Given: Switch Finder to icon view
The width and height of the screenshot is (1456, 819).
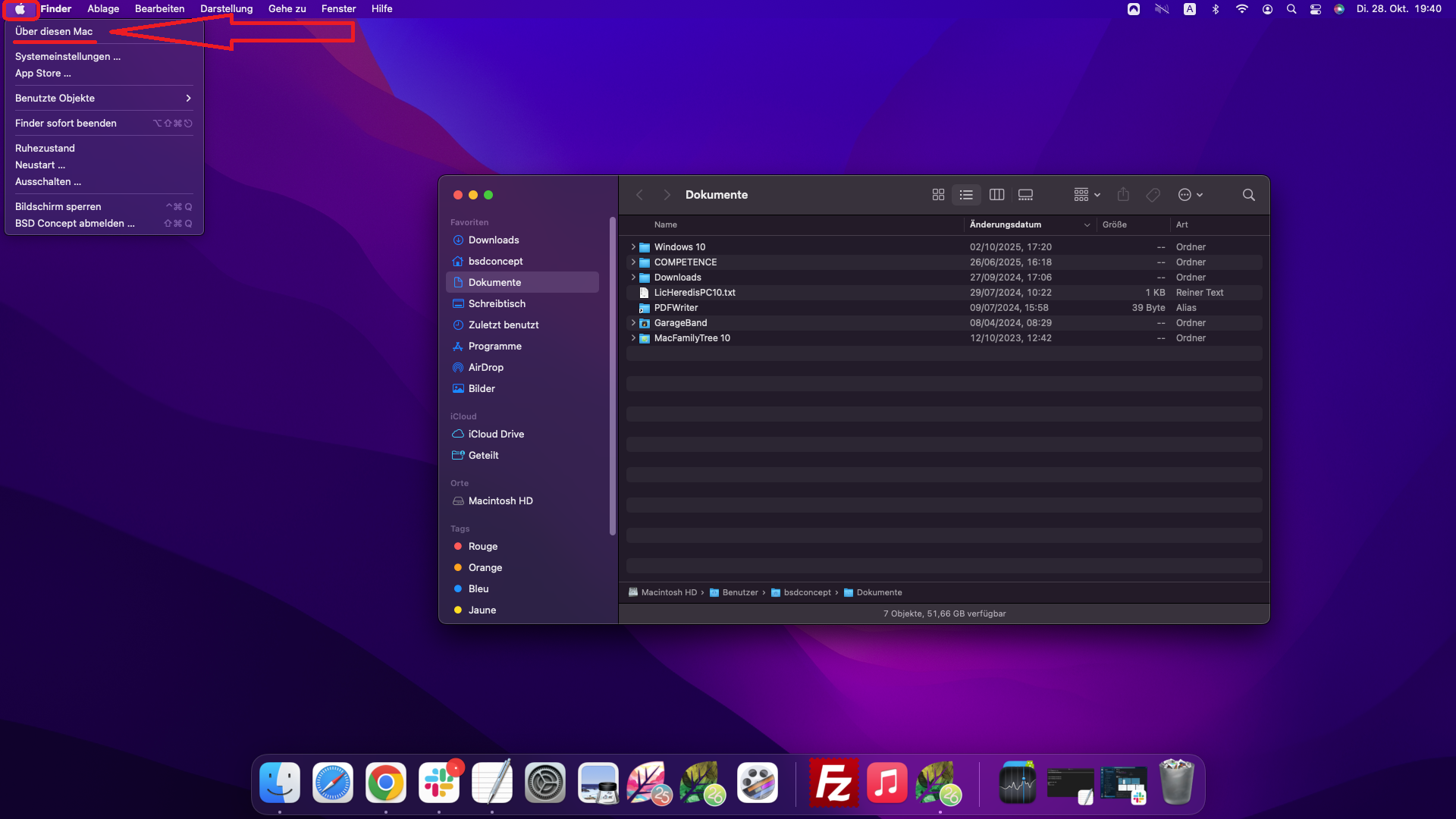Looking at the screenshot, I should (x=938, y=195).
